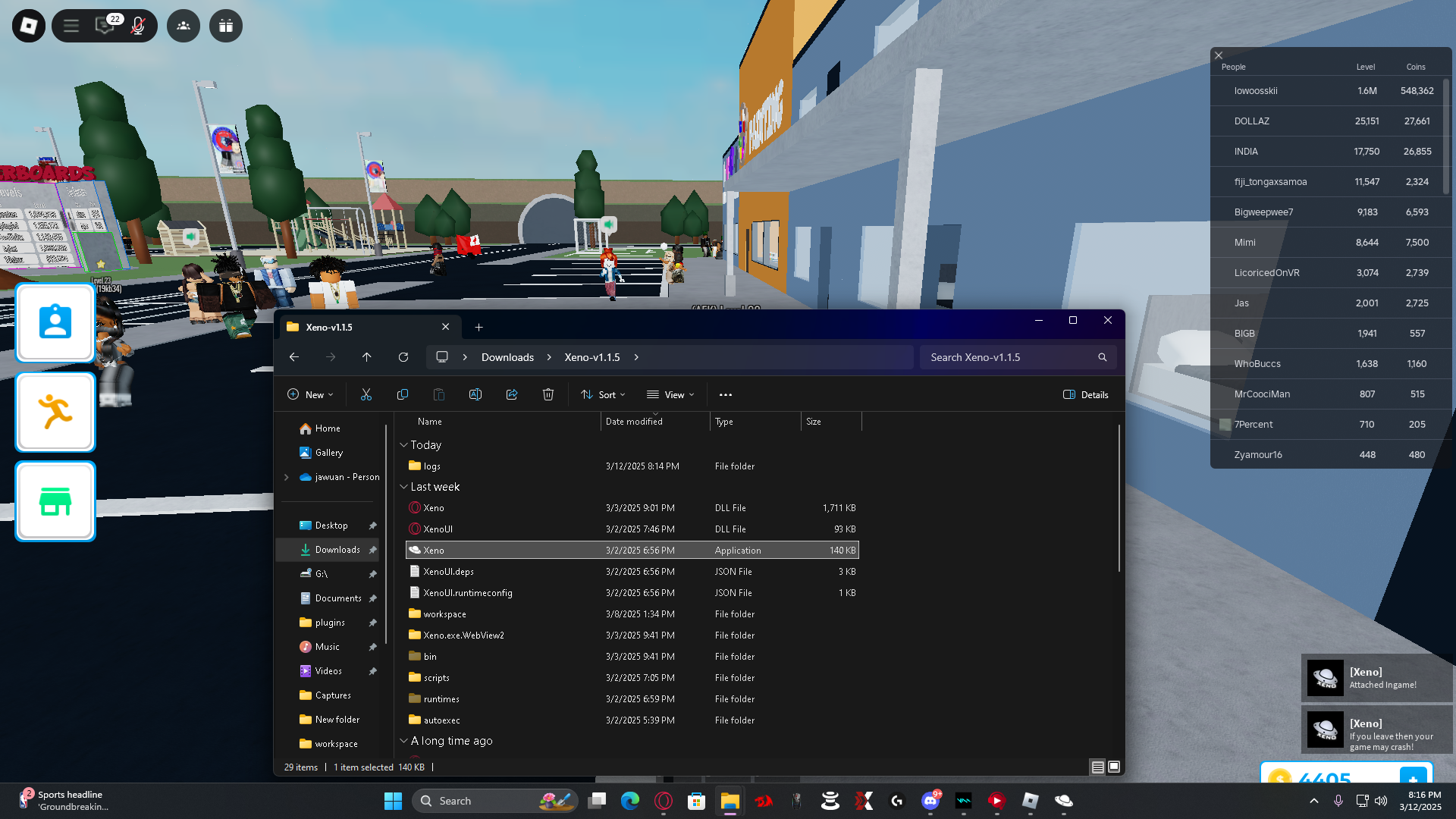Collapse the Last week group

tap(404, 487)
